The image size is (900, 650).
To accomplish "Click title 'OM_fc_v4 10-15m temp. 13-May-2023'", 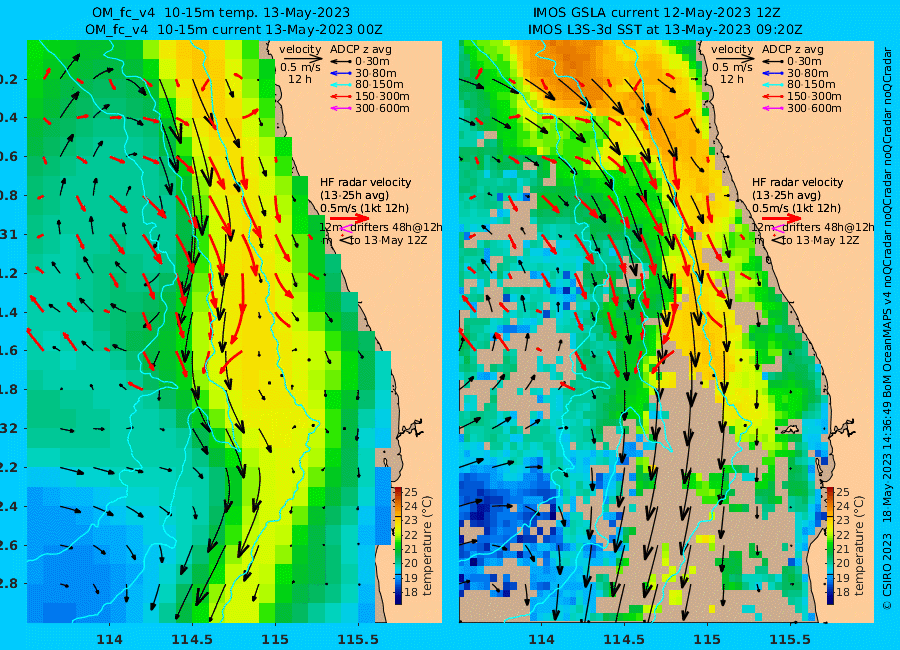I will tap(221, 13).
